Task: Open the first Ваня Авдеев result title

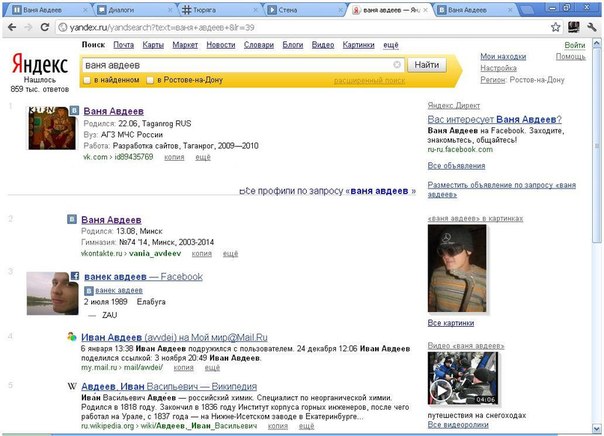Action: click(x=114, y=111)
